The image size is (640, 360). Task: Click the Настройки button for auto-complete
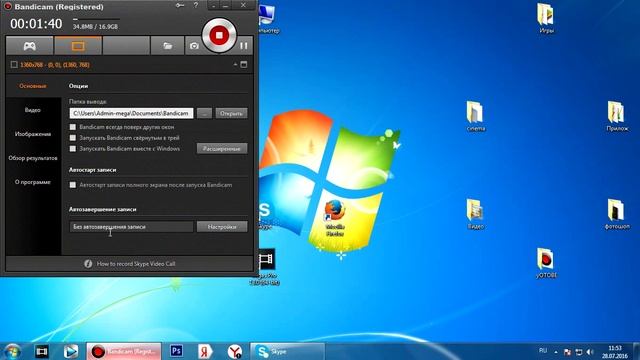(222, 227)
